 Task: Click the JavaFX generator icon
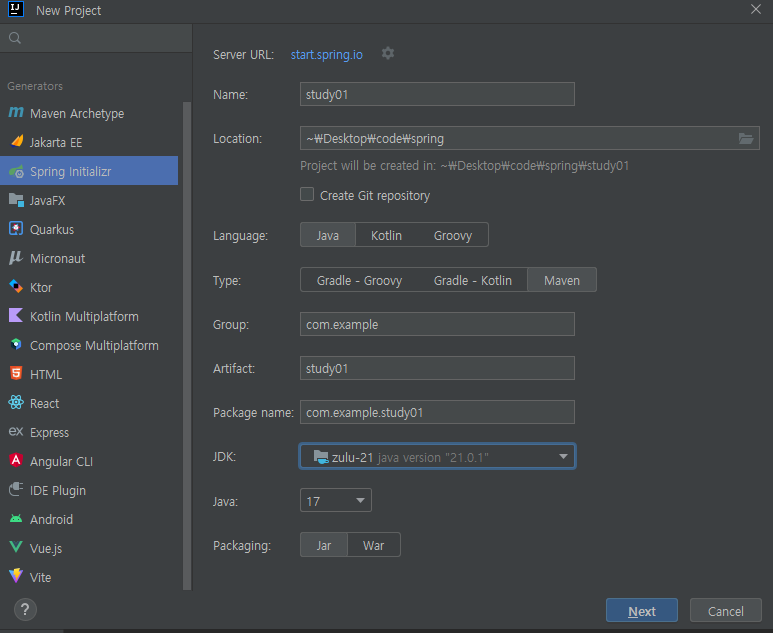click(16, 200)
